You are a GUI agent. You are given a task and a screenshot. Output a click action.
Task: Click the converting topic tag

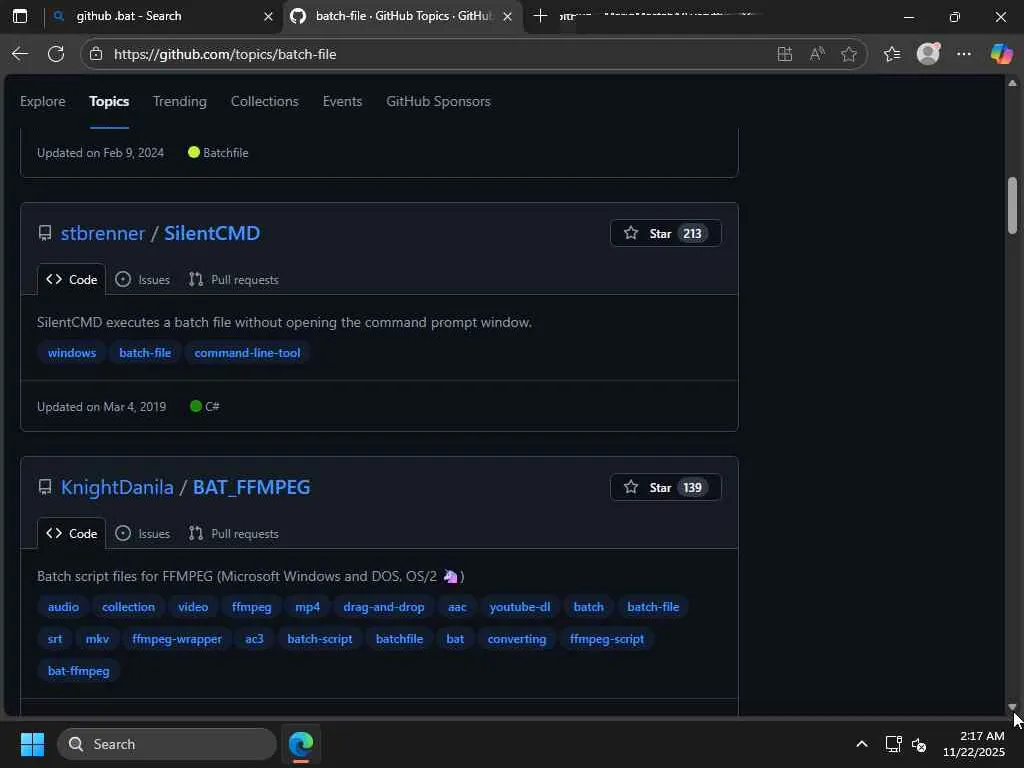pyautogui.click(x=517, y=639)
